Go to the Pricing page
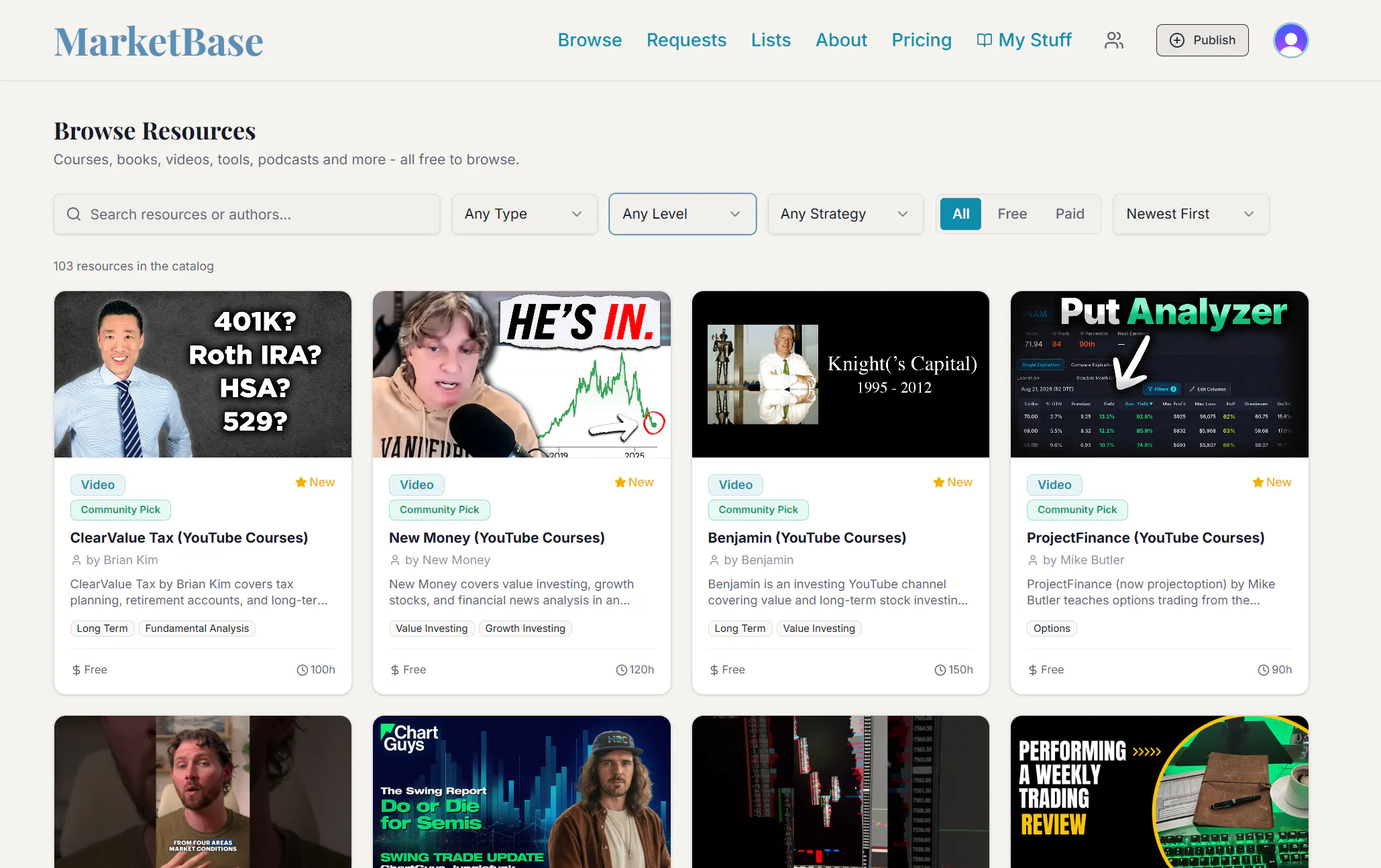 tap(922, 40)
